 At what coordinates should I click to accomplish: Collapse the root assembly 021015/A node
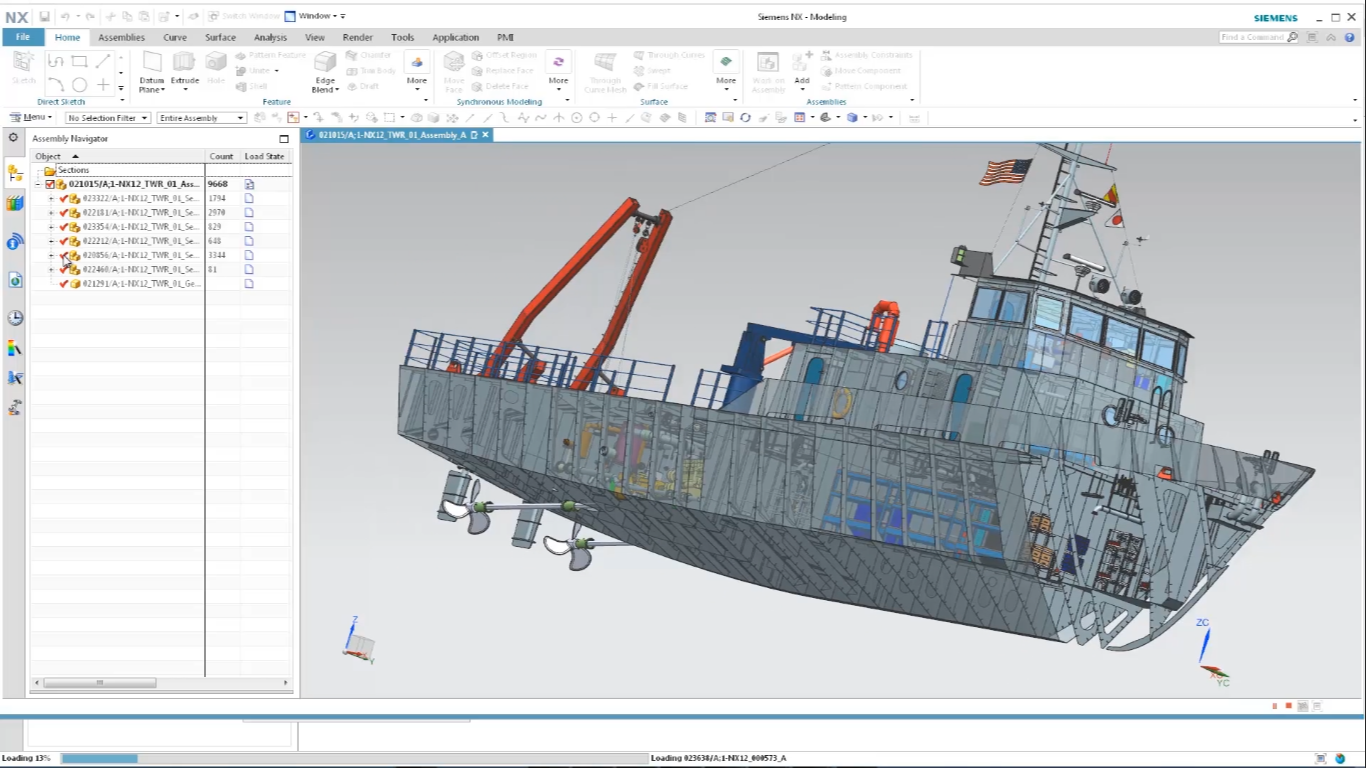tap(38, 185)
